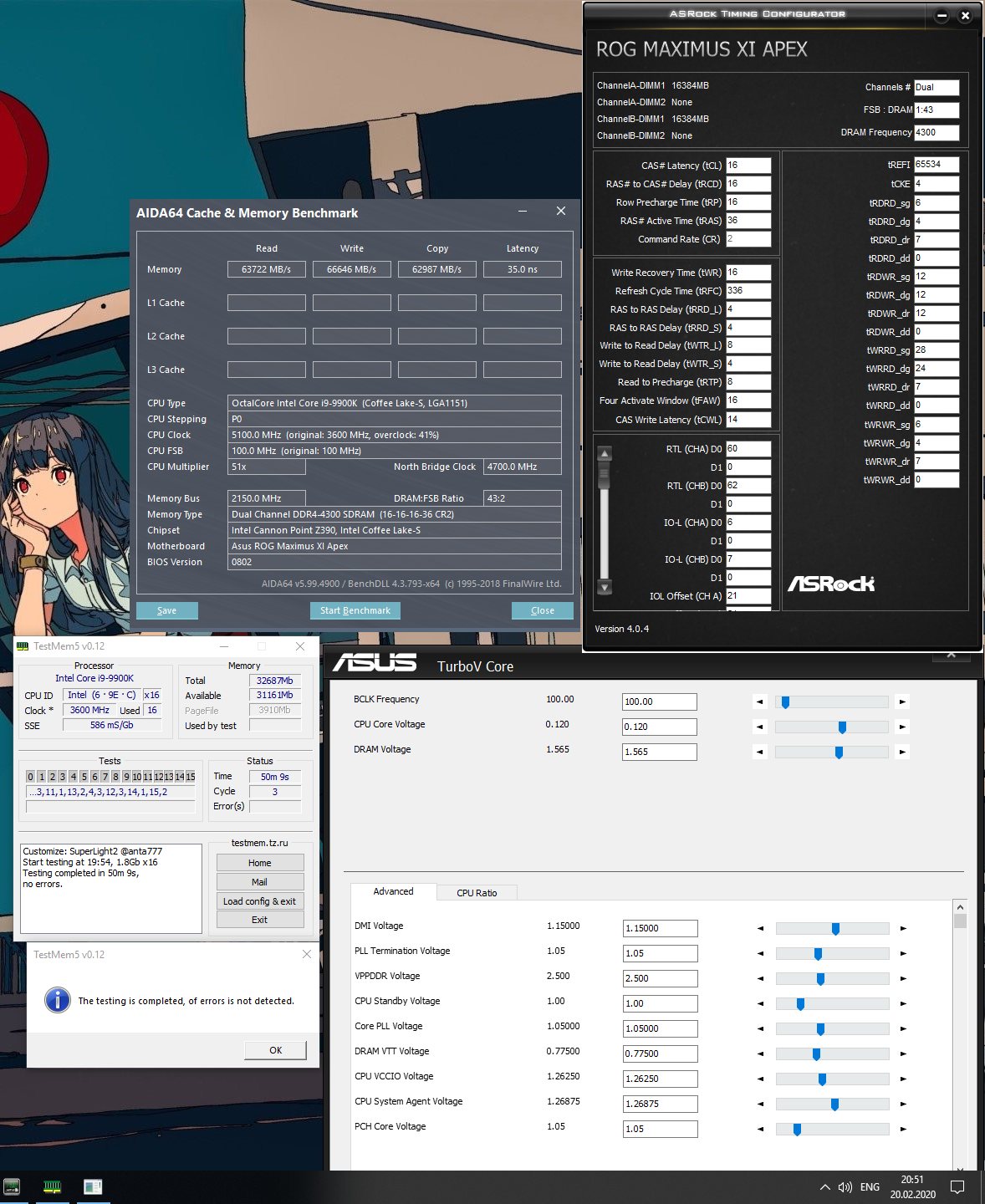The width and height of the screenshot is (985, 1204).
Task: Click the DRAM Frequency field in ASRock
Action: (x=937, y=133)
